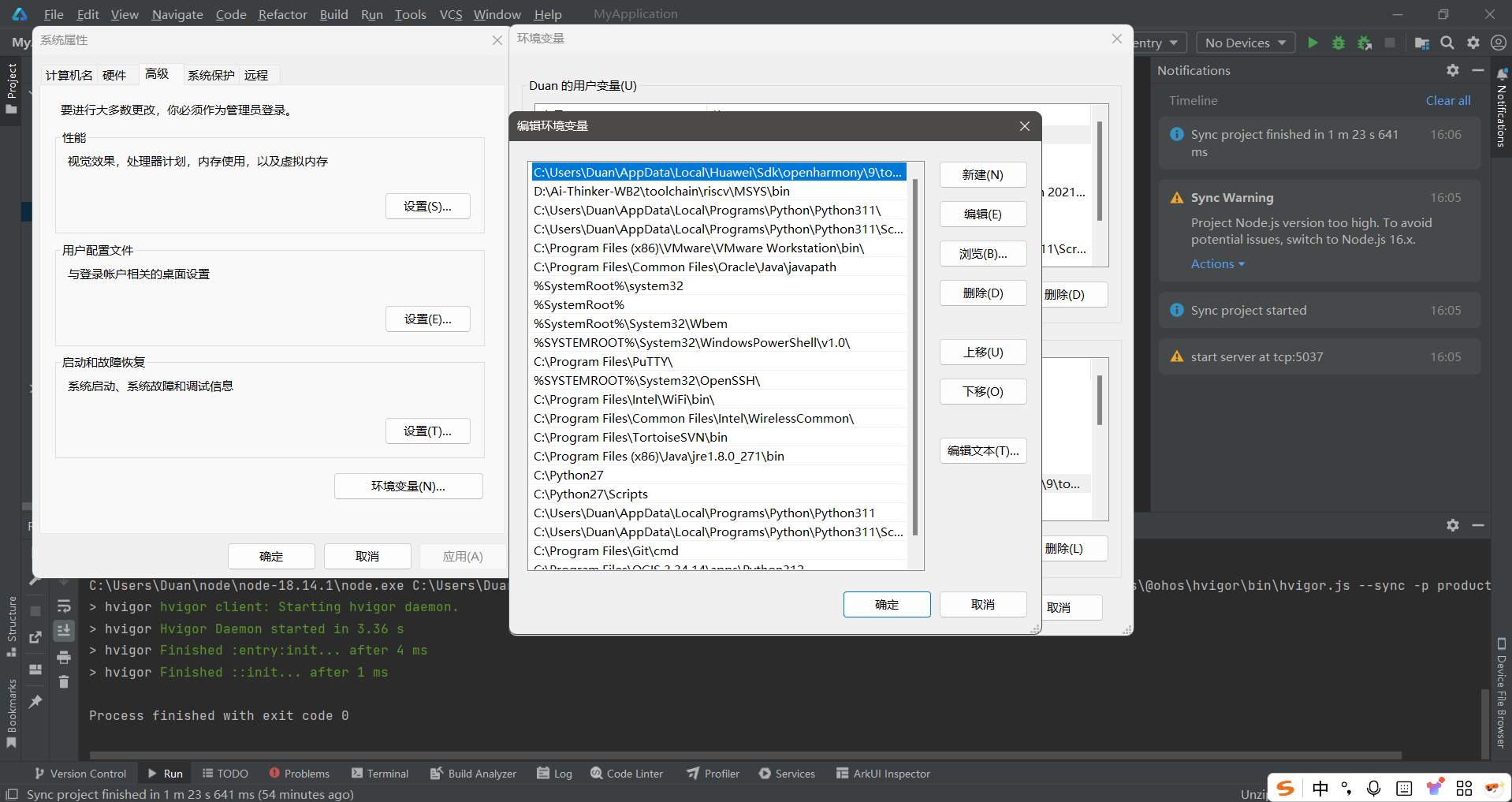
Task: Click the Debug bug icon in the toolbar
Action: coord(1339,43)
